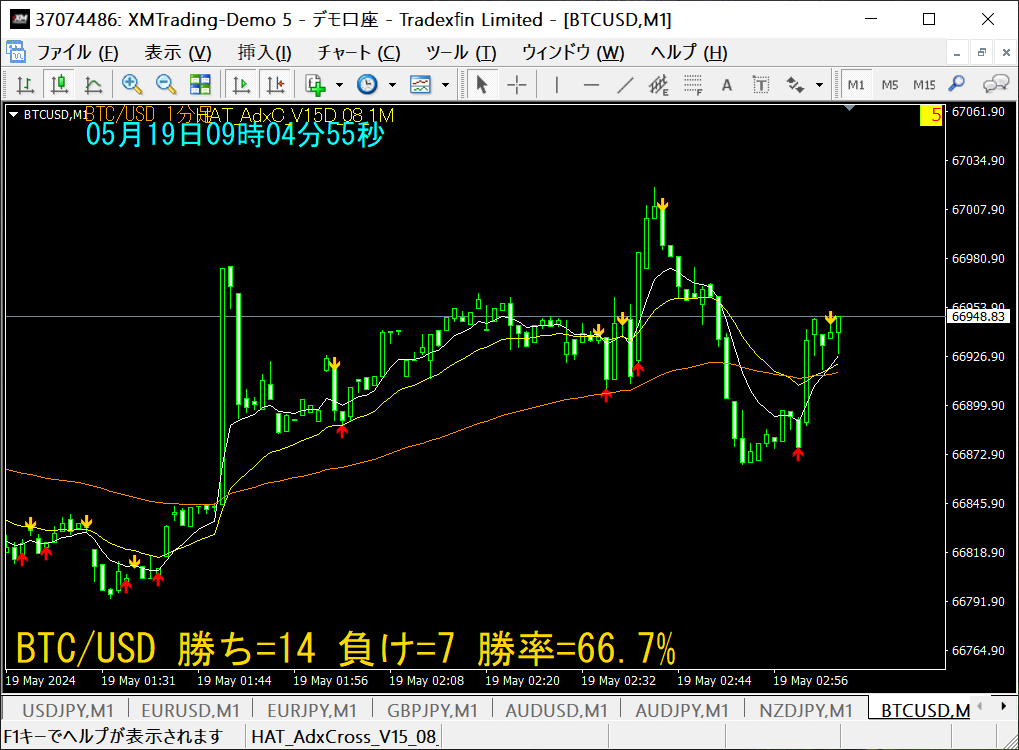This screenshot has height=750, width=1019.
Task: Select the M15 timeframe button
Action: pyautogui.click(x=923, y=84)
